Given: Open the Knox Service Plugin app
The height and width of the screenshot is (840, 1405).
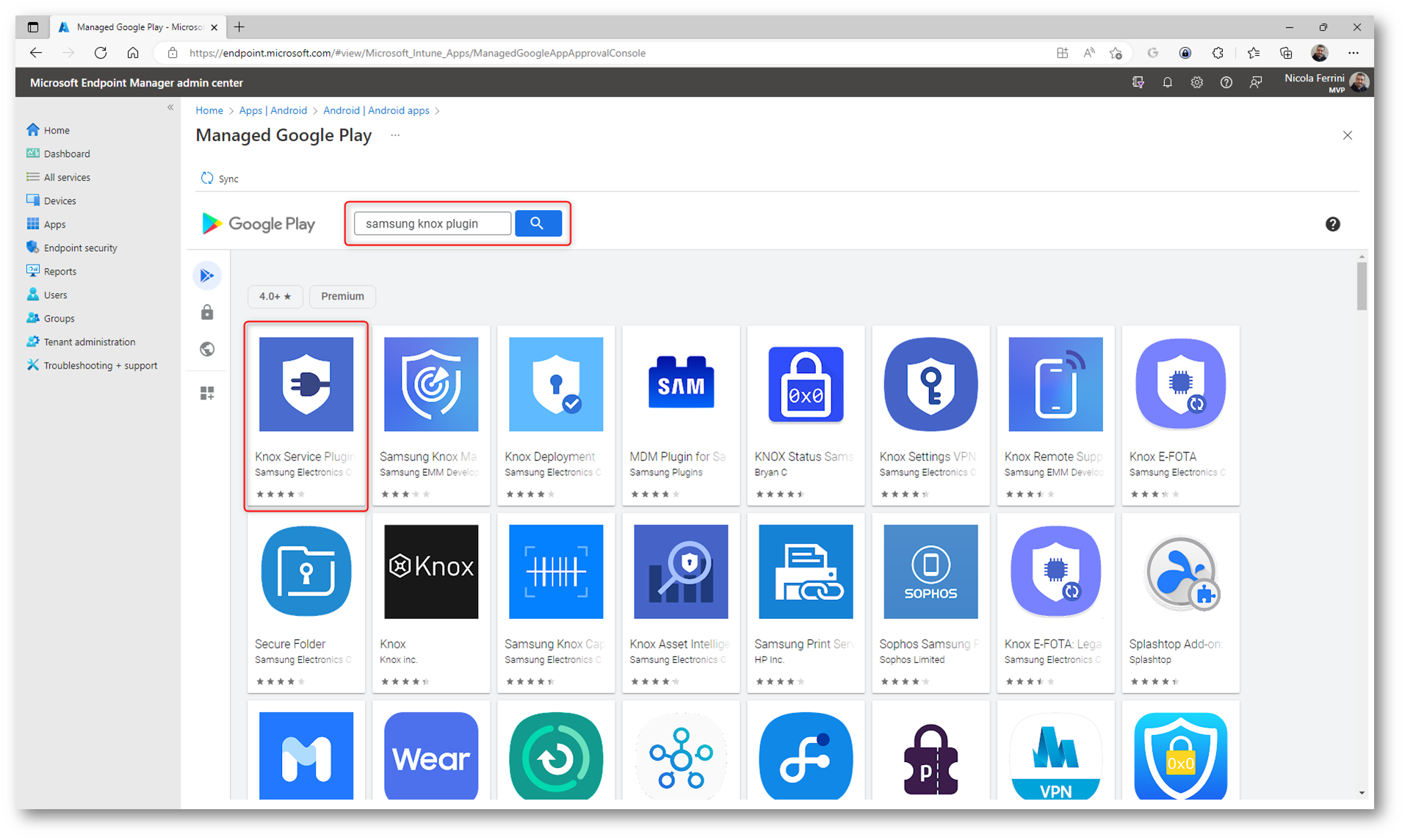Looking at the screenshot, I should coord(306,415).
